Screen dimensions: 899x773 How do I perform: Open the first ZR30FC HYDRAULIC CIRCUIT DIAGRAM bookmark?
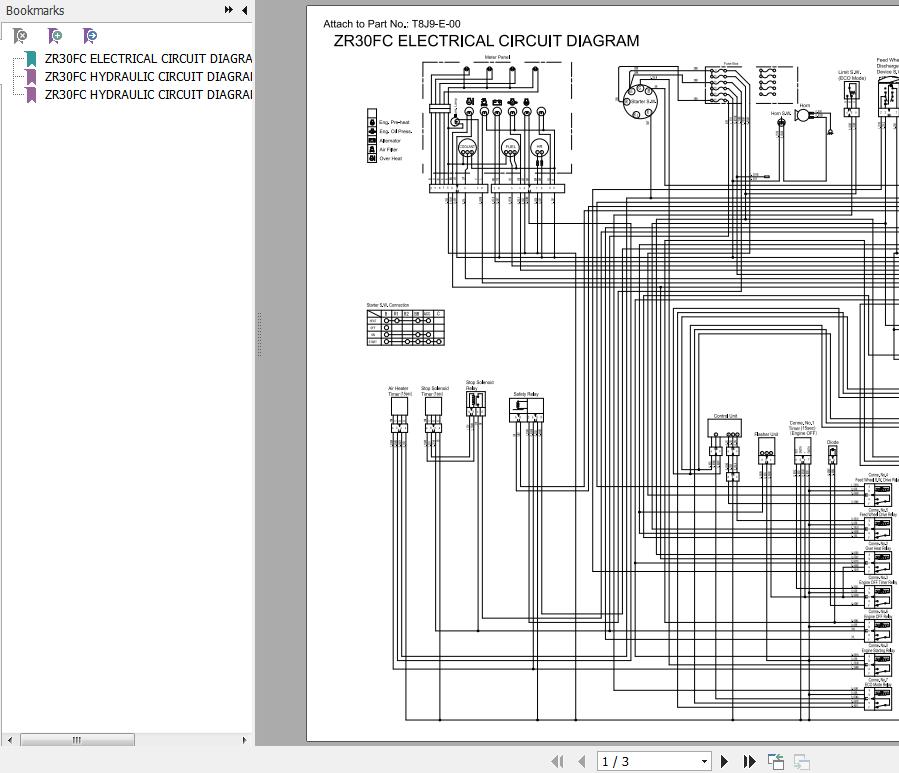148,76
